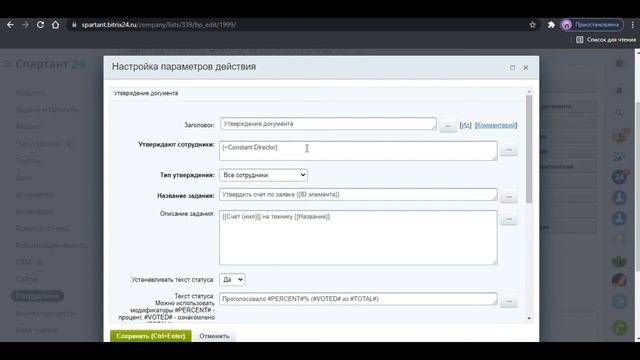Open Задачи и Проекты in left menu
Image resolution: width=640 pixels, height=360 pixels.
click(x=47, y=109)
